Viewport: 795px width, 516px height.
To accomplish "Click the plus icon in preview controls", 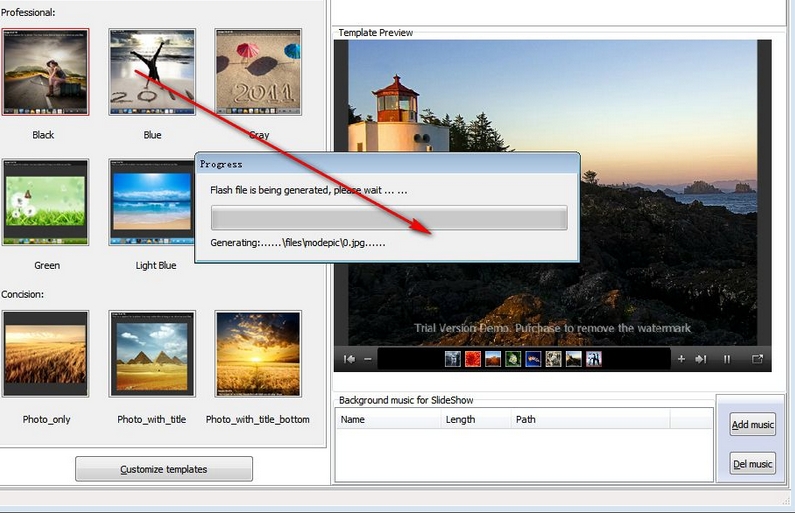I will tap(682, 359).
